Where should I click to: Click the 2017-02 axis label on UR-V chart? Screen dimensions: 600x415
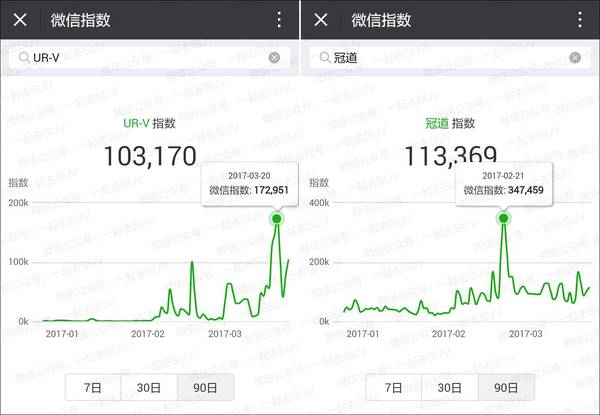point(148,334)
